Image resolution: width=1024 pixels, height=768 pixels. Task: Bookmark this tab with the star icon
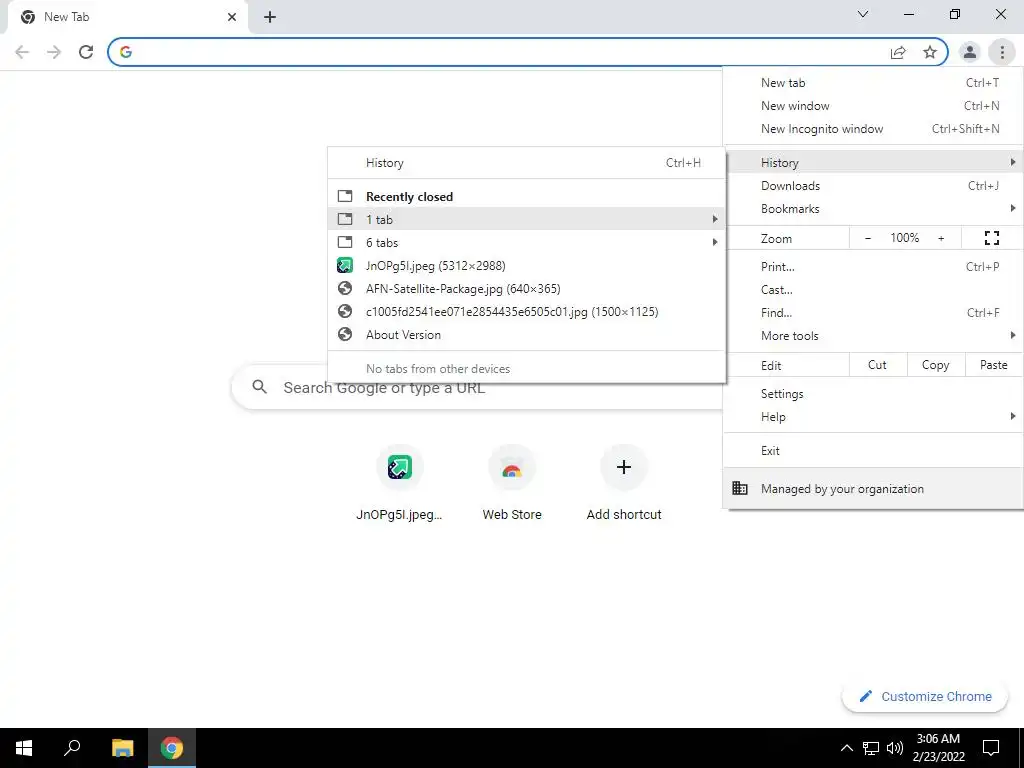click(x=930, y=52)
